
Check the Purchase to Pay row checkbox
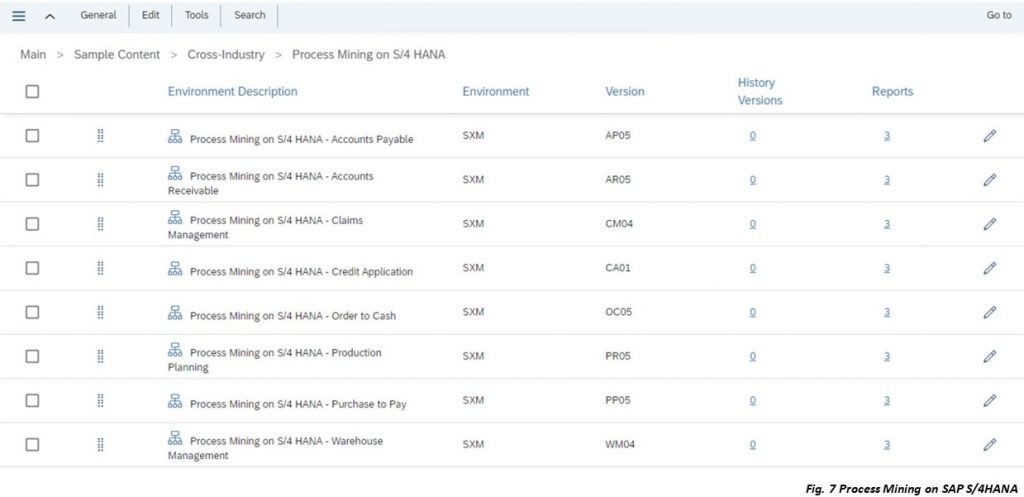click(32, 400)
